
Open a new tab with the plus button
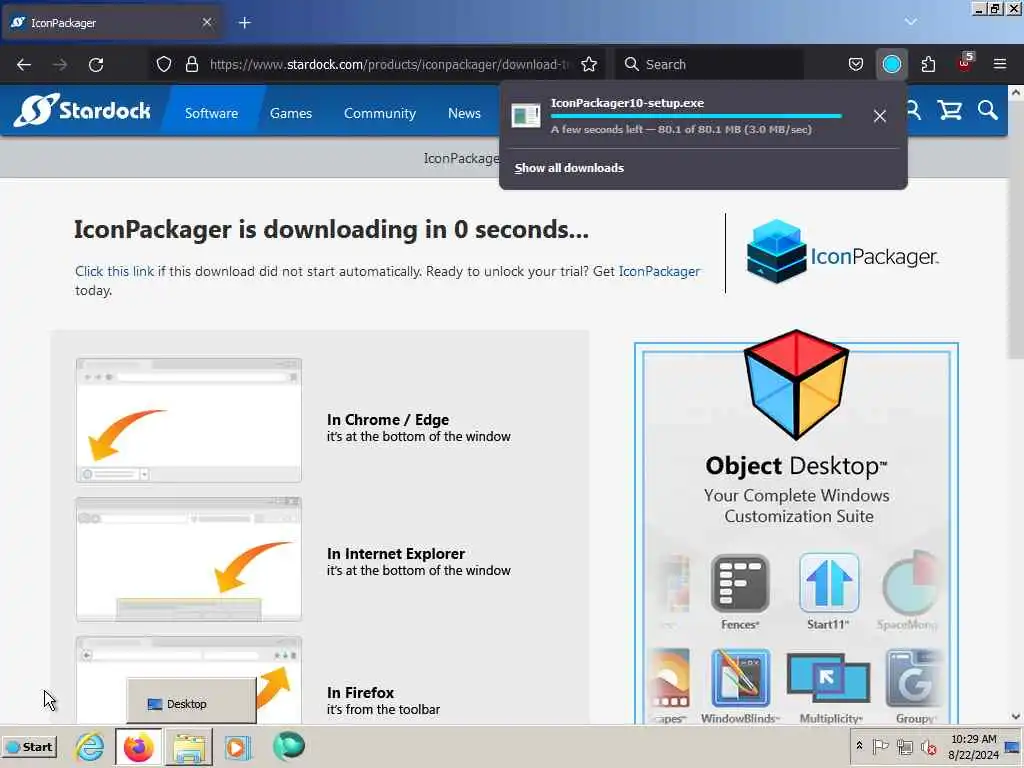[244, 23]
